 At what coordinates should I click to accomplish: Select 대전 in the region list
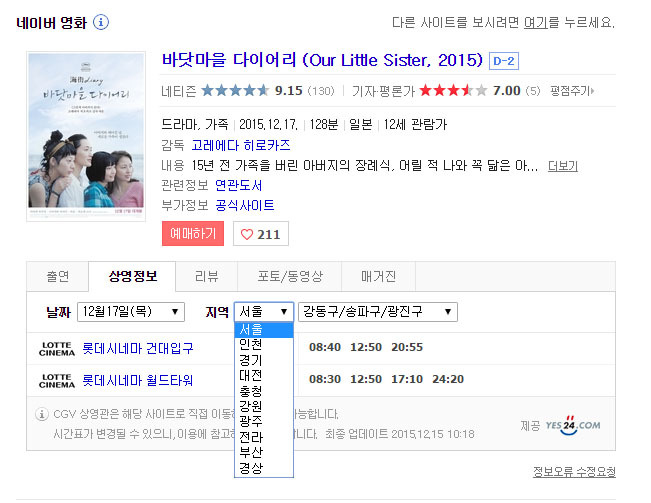[x=264, y=375]
